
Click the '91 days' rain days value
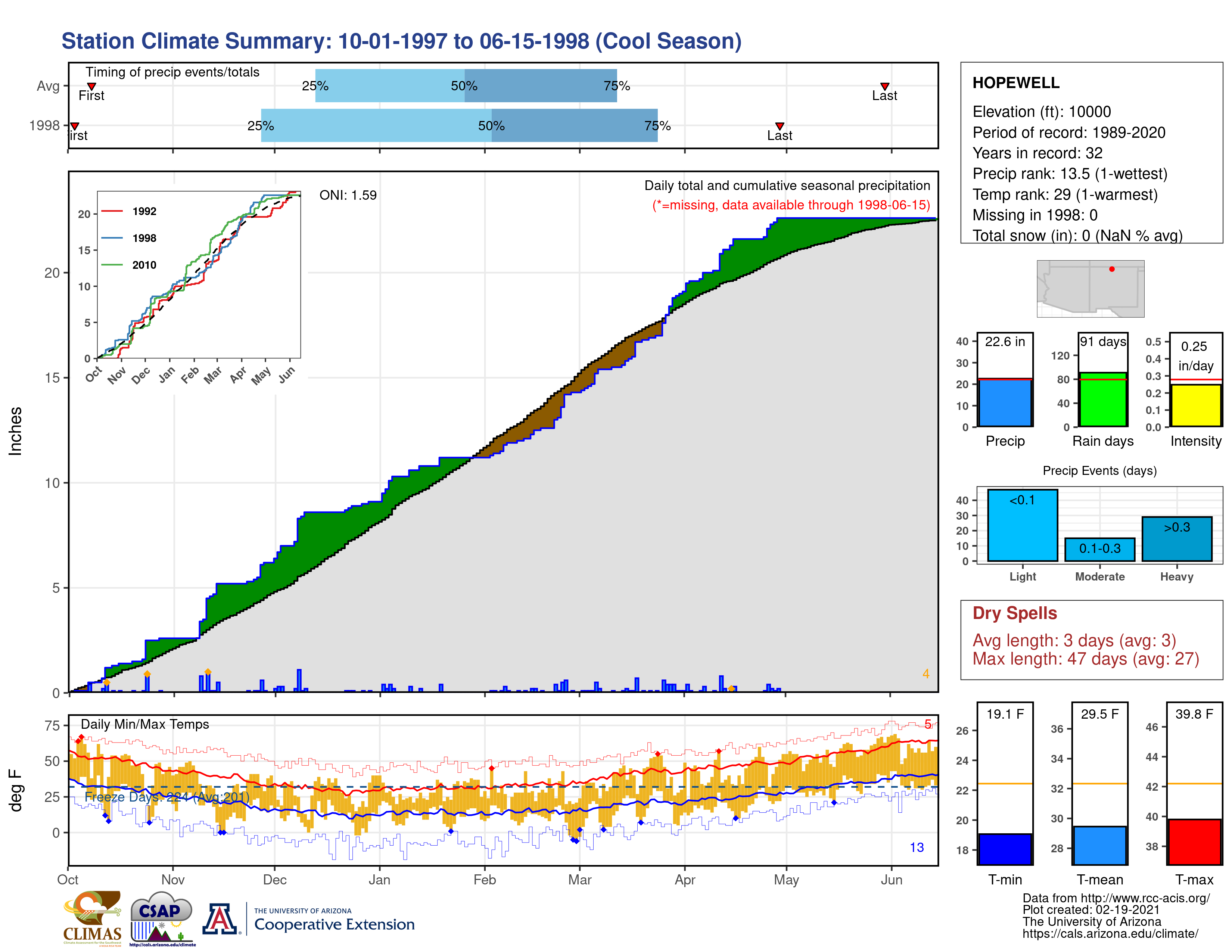tap(1103, 342)
